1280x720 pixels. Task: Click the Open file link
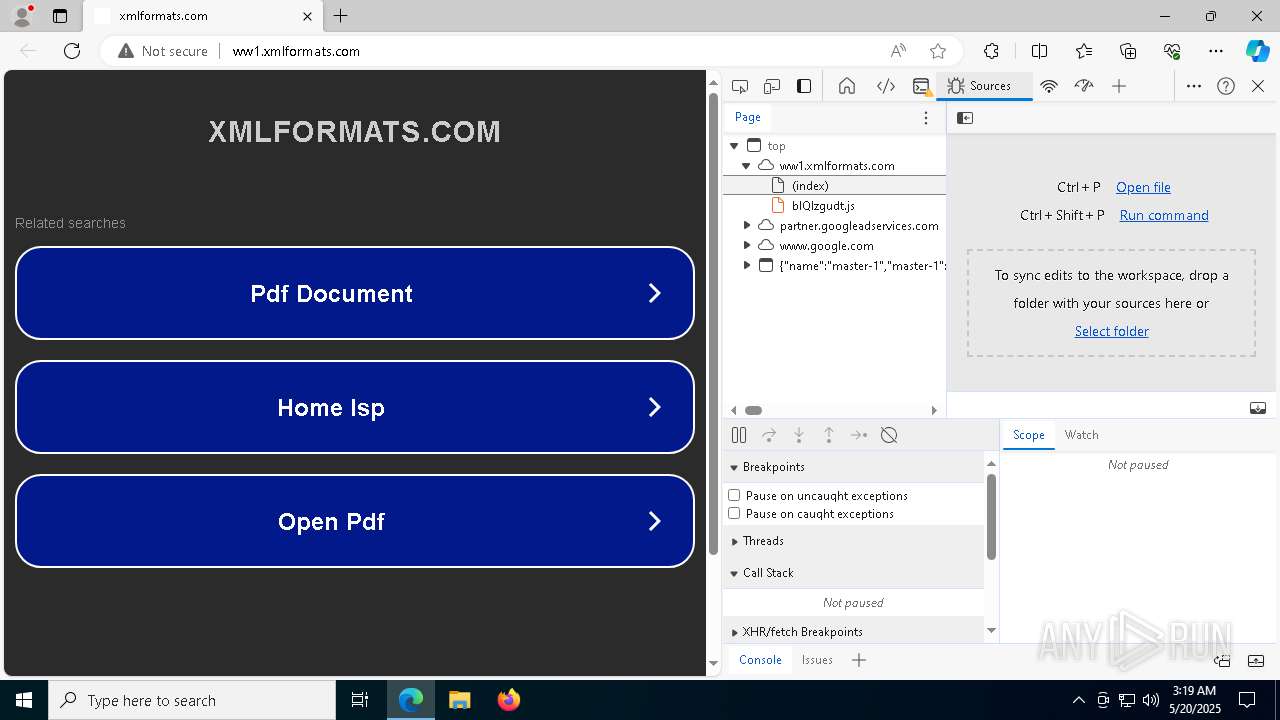click(x=1143, y=187)
